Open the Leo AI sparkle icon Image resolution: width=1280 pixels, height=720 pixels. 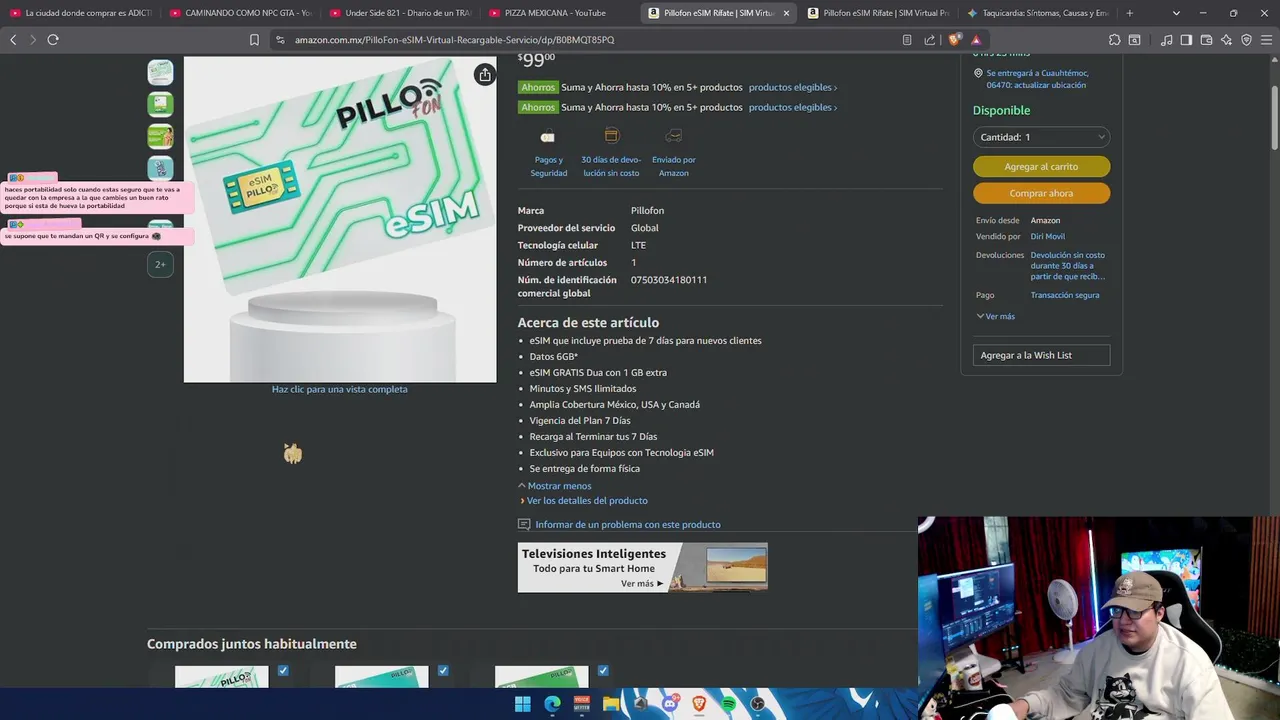(1226, 40)
